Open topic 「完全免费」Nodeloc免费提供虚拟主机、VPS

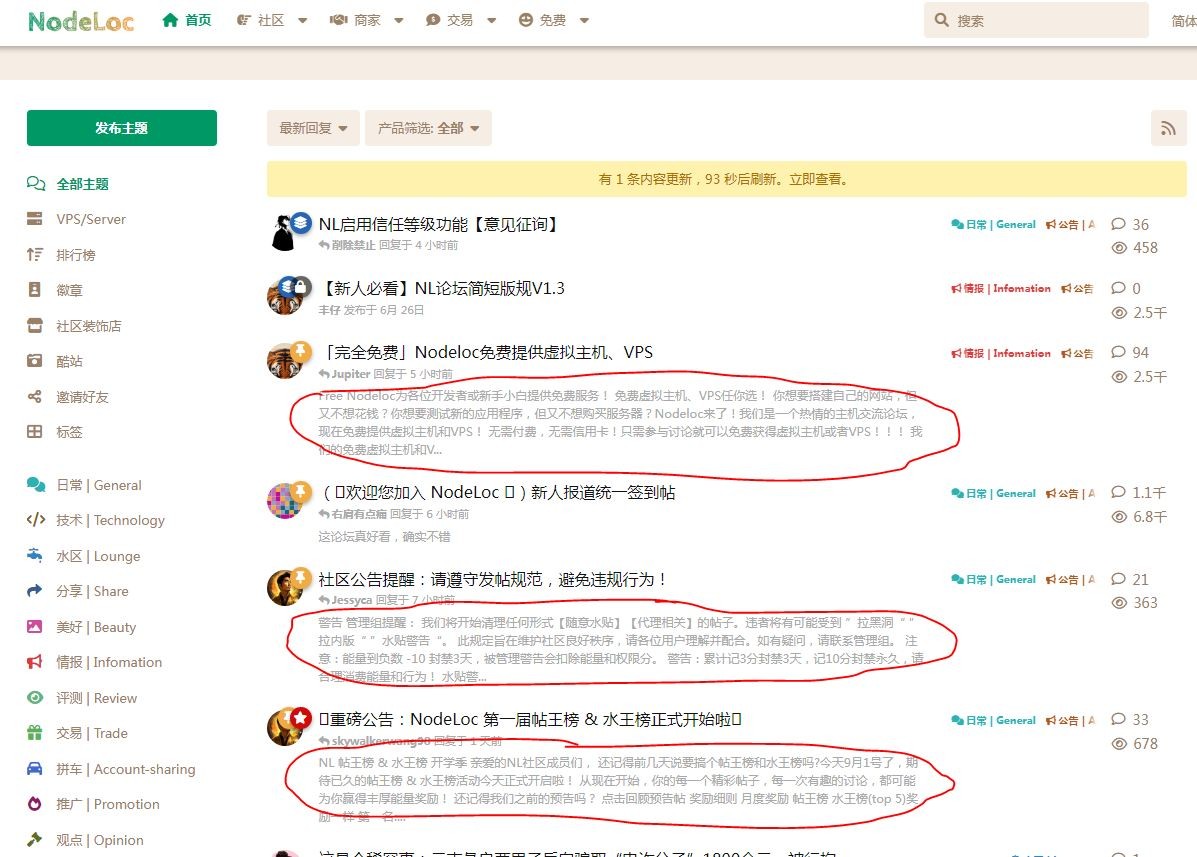(x=486, y=353)
